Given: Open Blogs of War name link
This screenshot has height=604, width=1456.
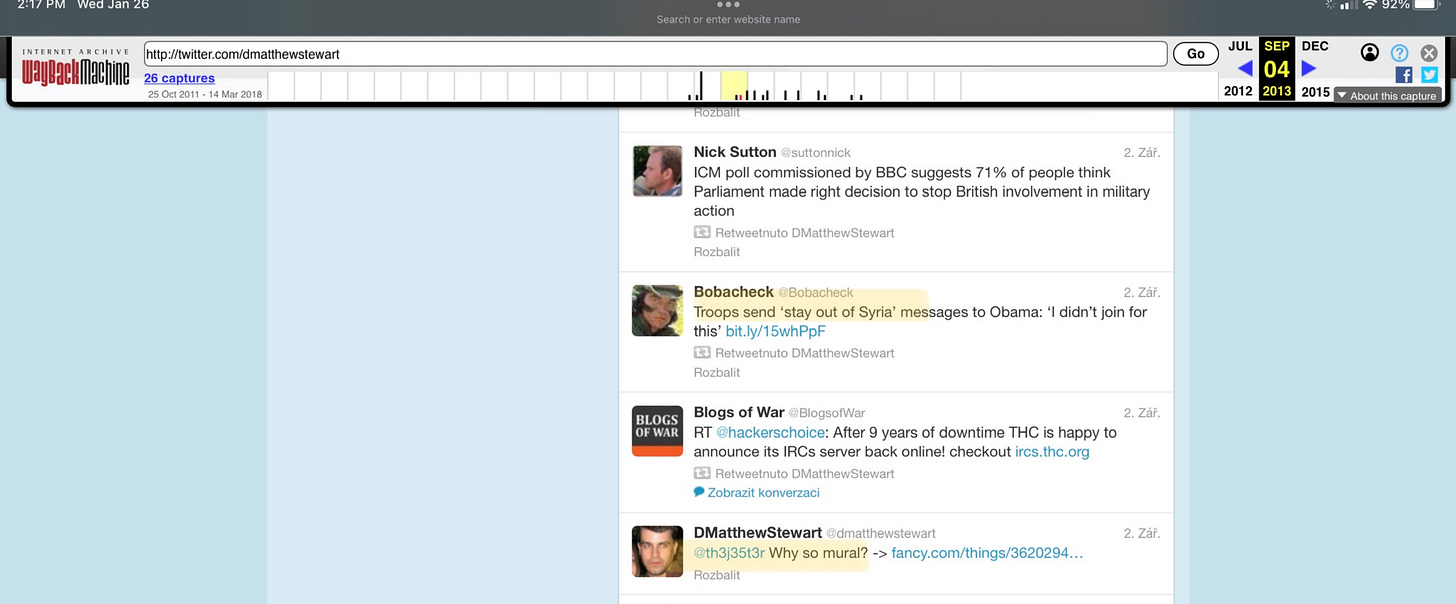Looking at the screenshot, I should [x=739, y=413].
